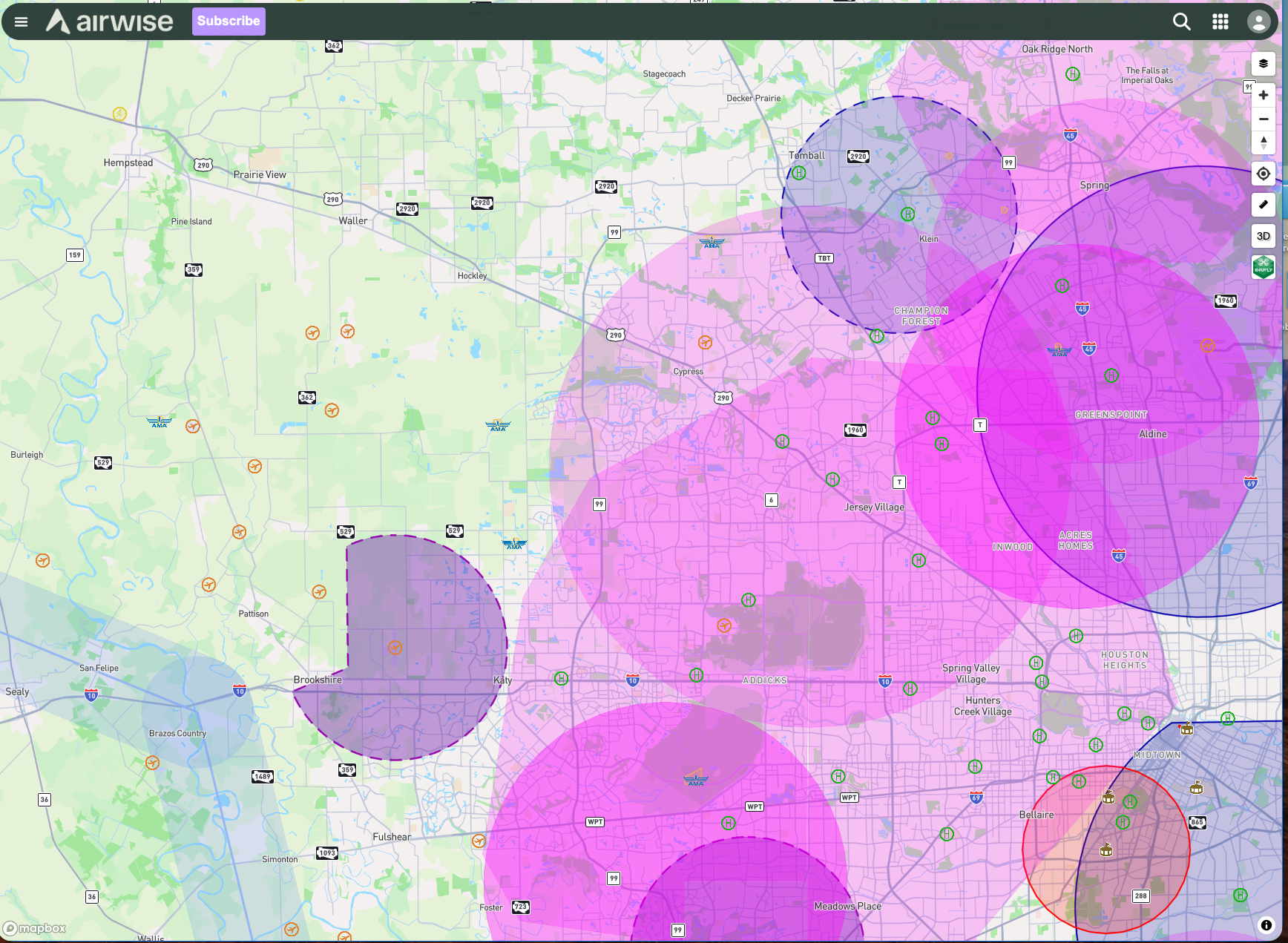Select the ruler measure tool
The width and height of the screenshot is (1288, 943).
pos(1264,205)
